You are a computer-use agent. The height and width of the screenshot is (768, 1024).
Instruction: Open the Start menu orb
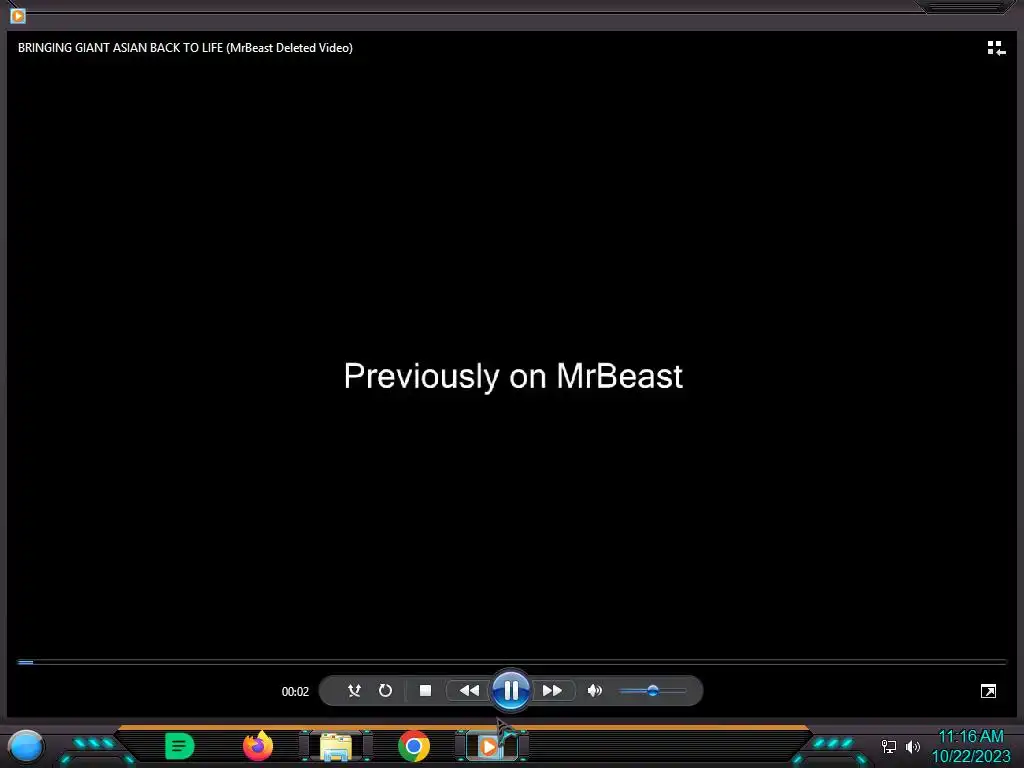[x=26, y=747]
